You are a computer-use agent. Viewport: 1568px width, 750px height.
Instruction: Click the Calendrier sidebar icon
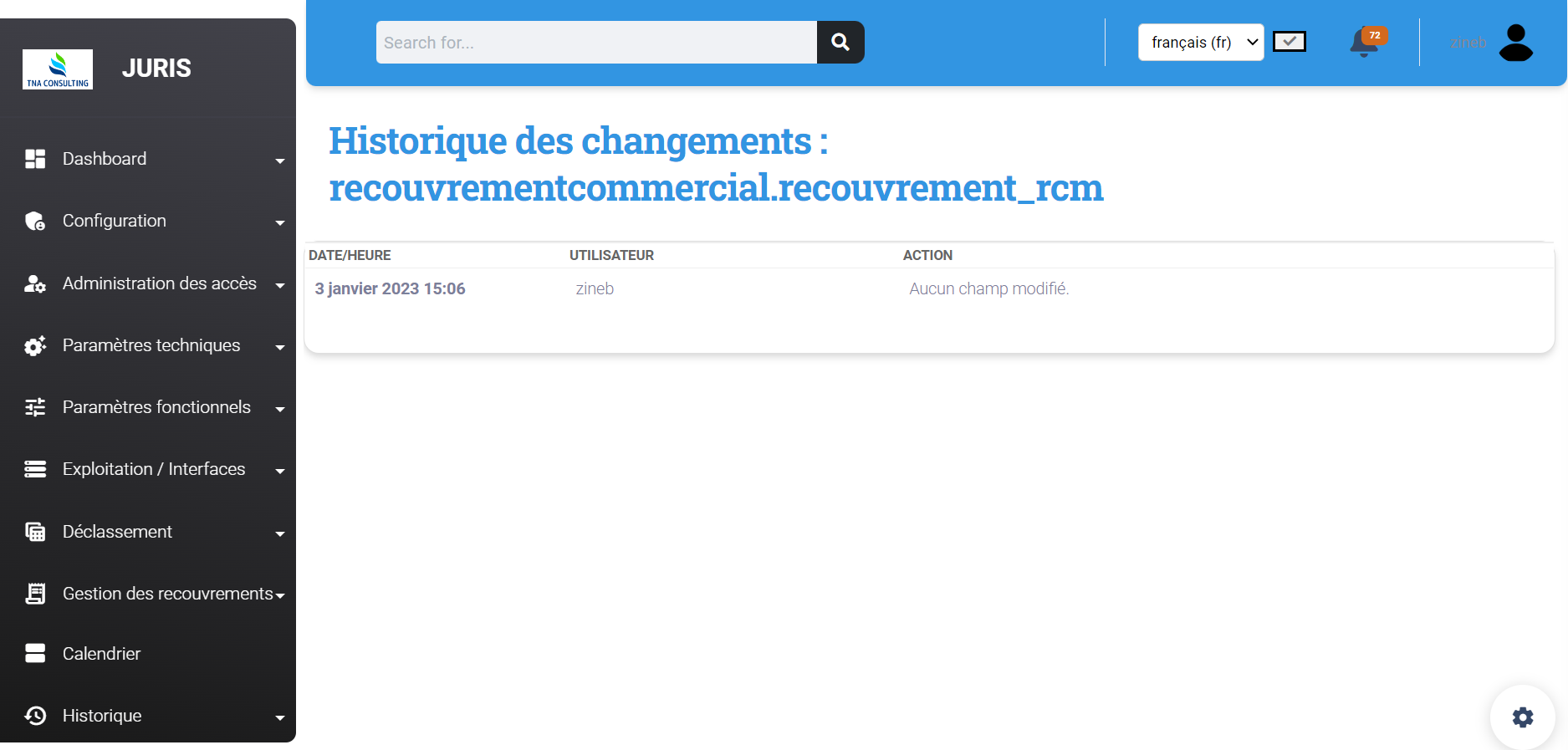(35, 653)
